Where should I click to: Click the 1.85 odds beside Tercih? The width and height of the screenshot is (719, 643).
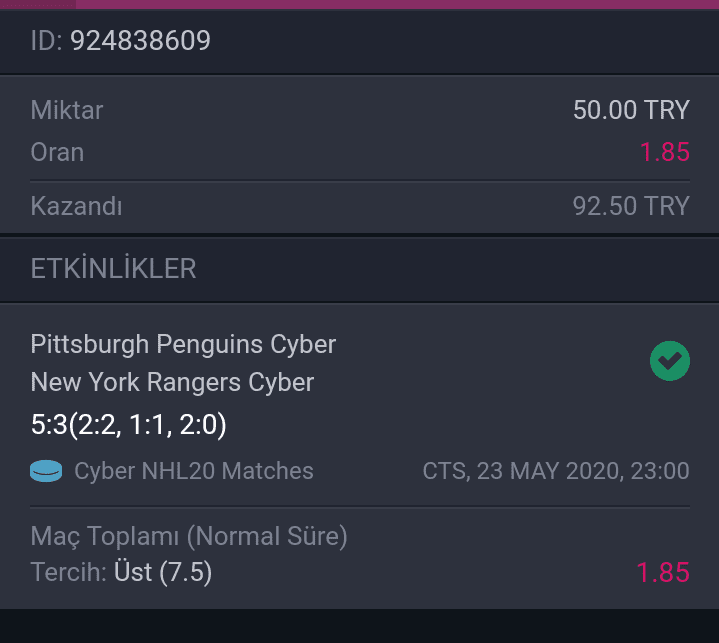tap(663, 572)
